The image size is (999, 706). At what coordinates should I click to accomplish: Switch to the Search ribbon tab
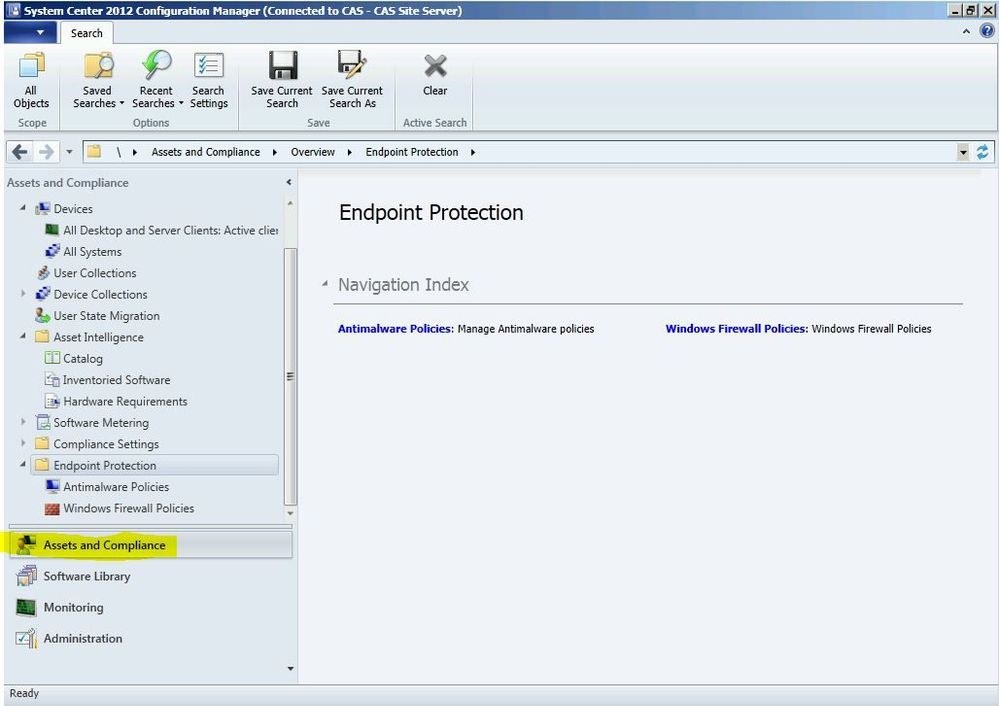point(87,33)
